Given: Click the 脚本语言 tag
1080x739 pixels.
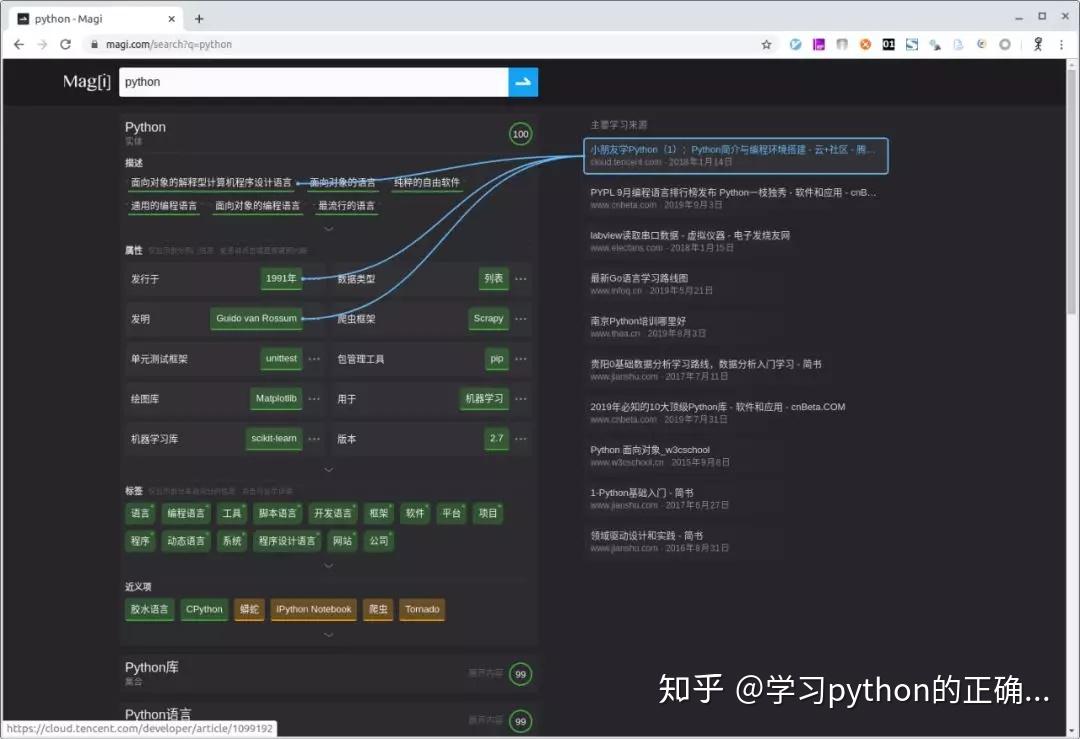Looking at the screenshot, I should pyautogui.click(x=278, y=513).
